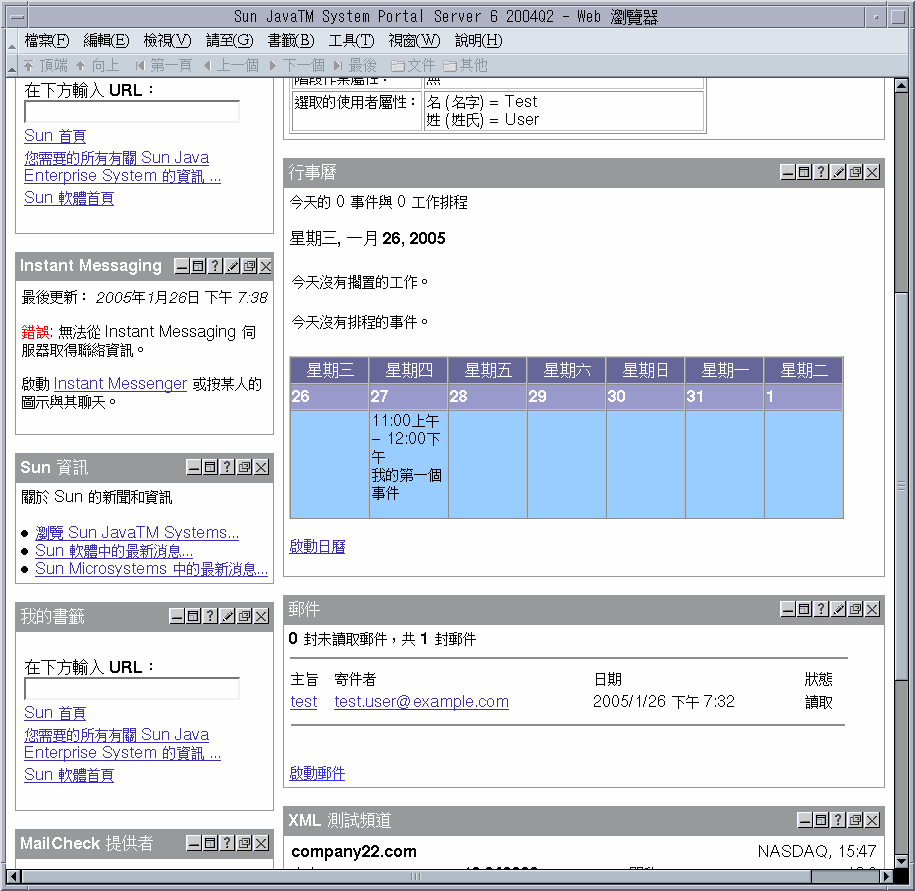Click the 頂端 toolbar button
Screen dimensions: 915x891
point(46,65)
